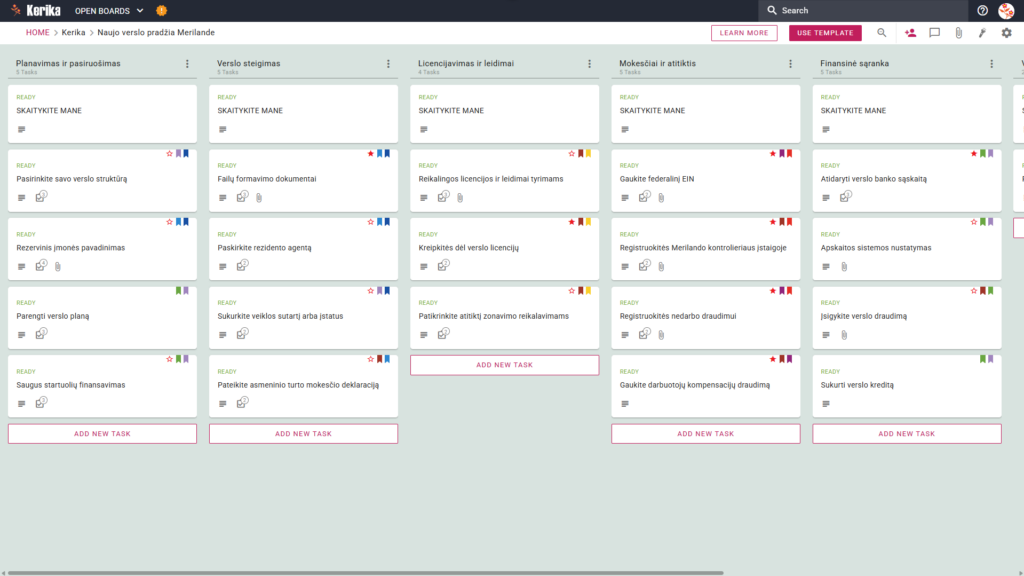Open attachment icon on Rezervinis įmonės pavadinimas
This screenshot has height=576, width=1024.
coord(57,266)
